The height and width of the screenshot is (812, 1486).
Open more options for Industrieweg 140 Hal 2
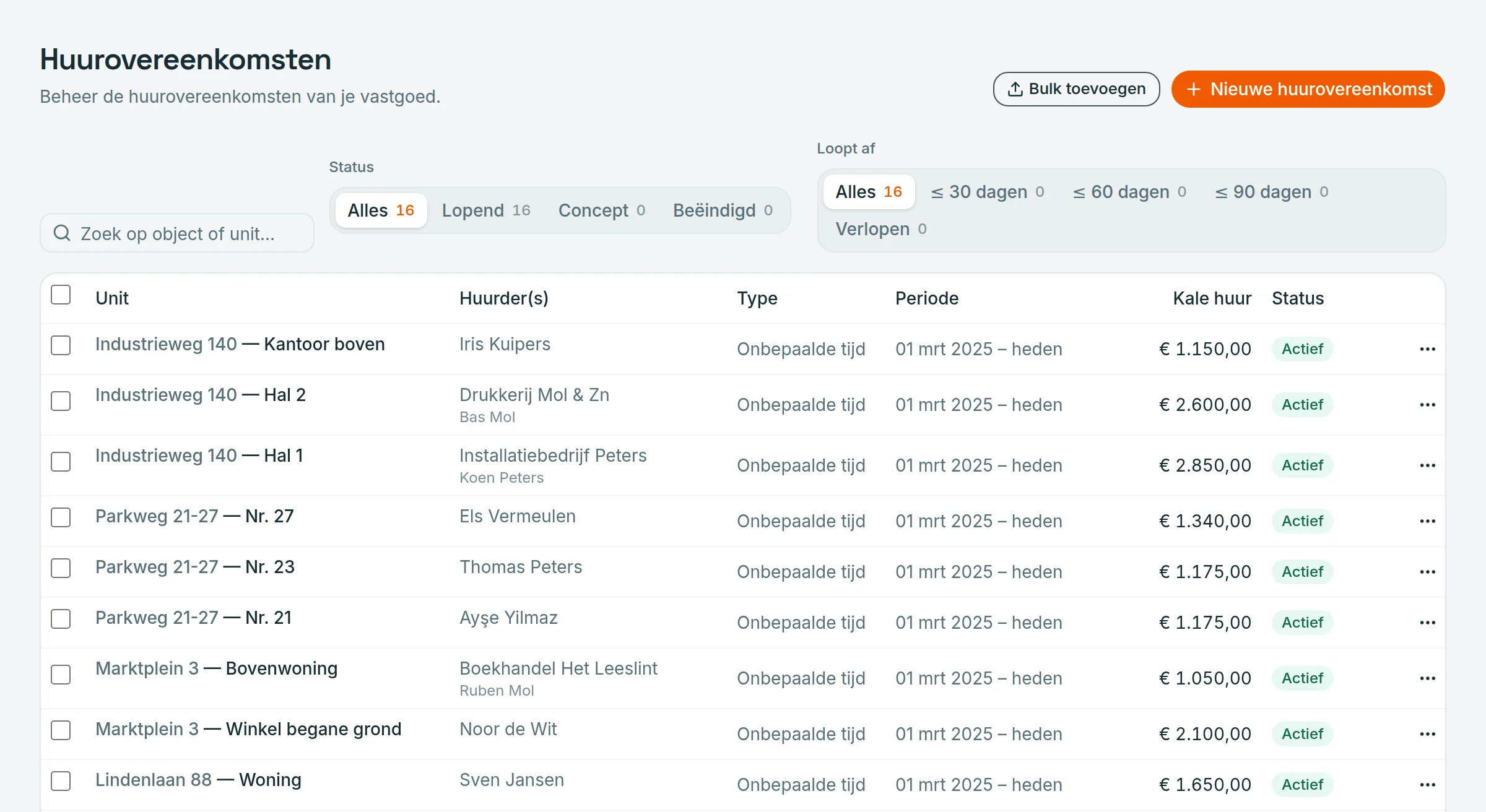coord(1427,405)
